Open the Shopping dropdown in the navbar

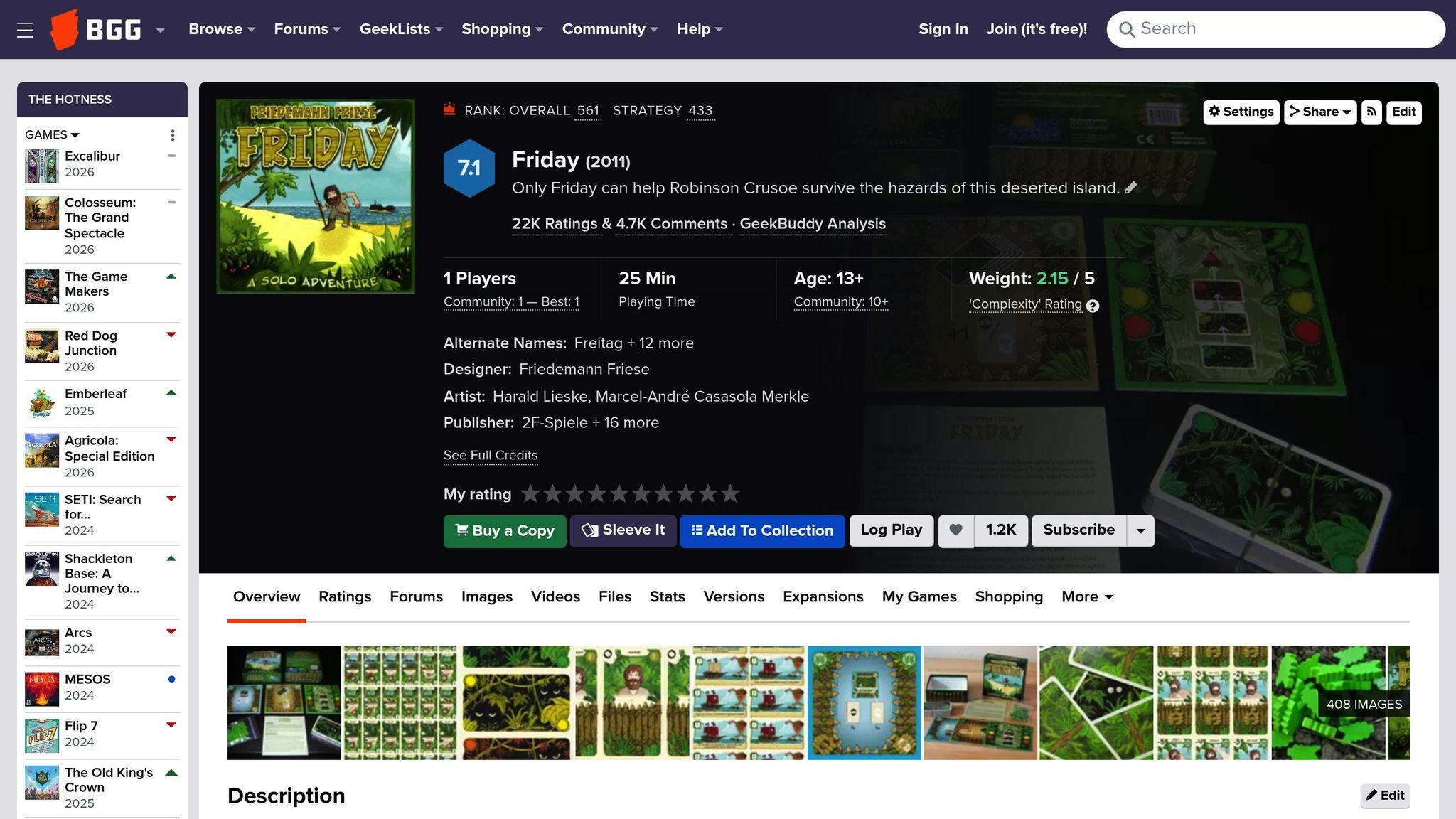(x=503, y=29)
